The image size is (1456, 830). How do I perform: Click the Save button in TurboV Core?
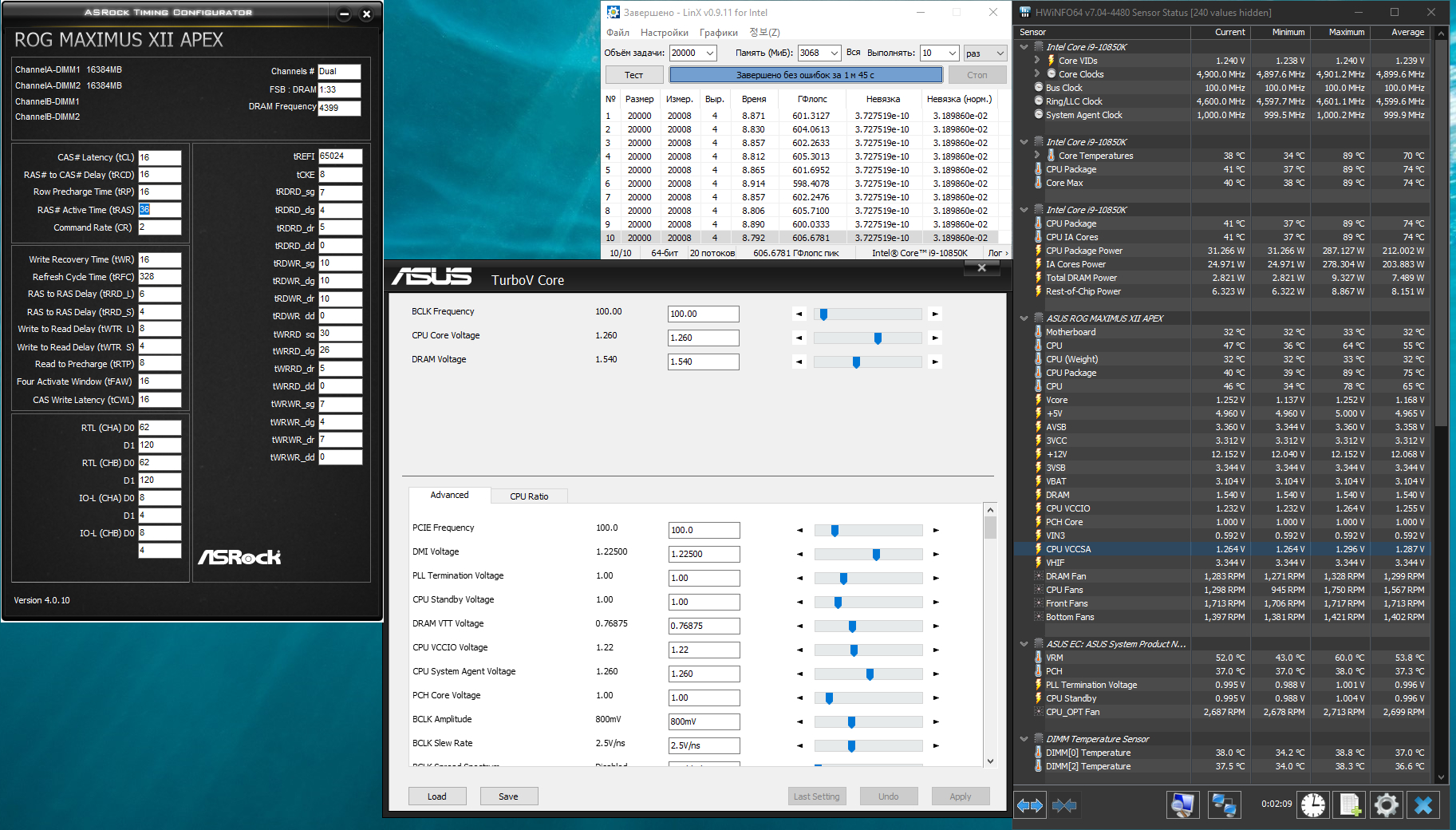click(509, 796)
